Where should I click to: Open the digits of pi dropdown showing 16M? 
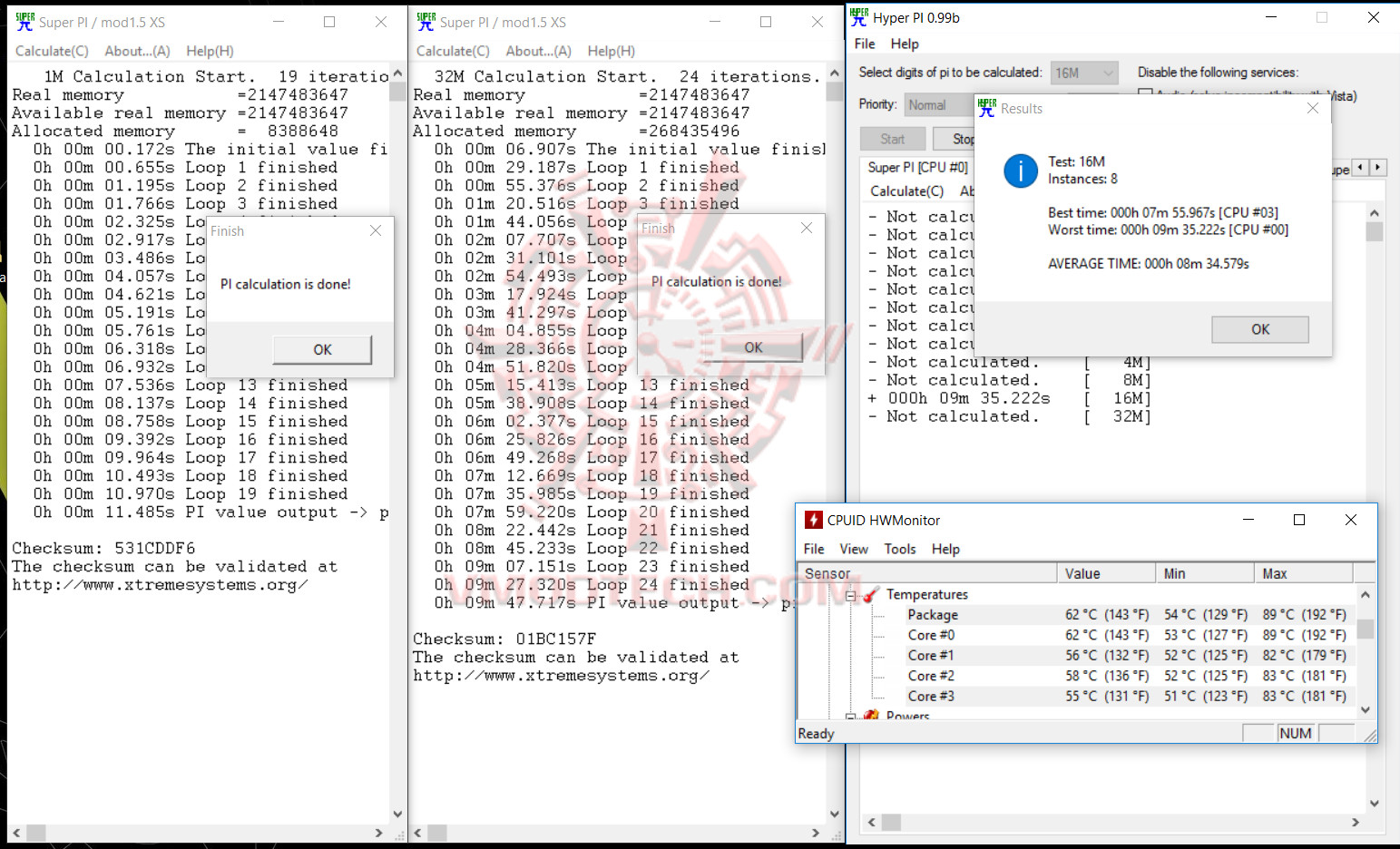coord(1084,73)
